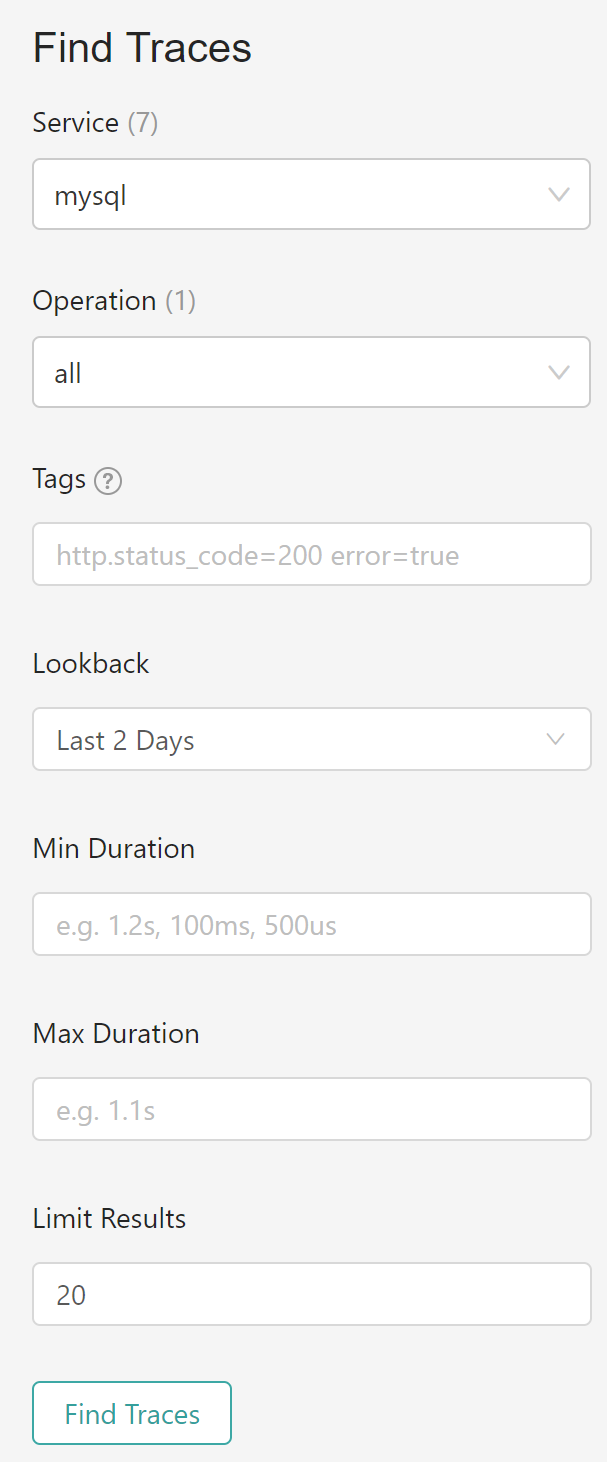Click the question mark next to Tags

click(x=108, y=480)
